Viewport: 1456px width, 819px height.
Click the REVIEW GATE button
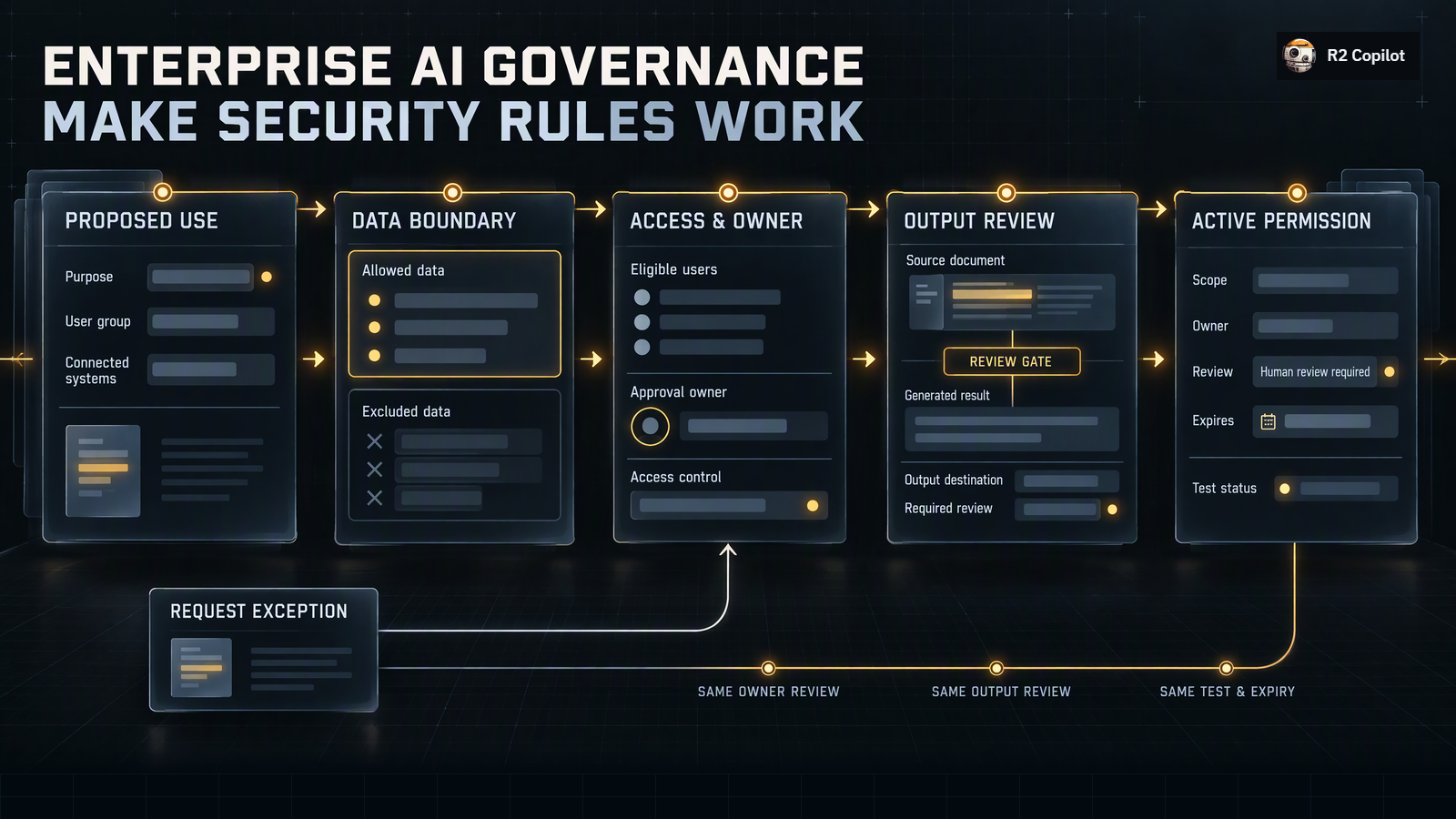[1012, 361]
